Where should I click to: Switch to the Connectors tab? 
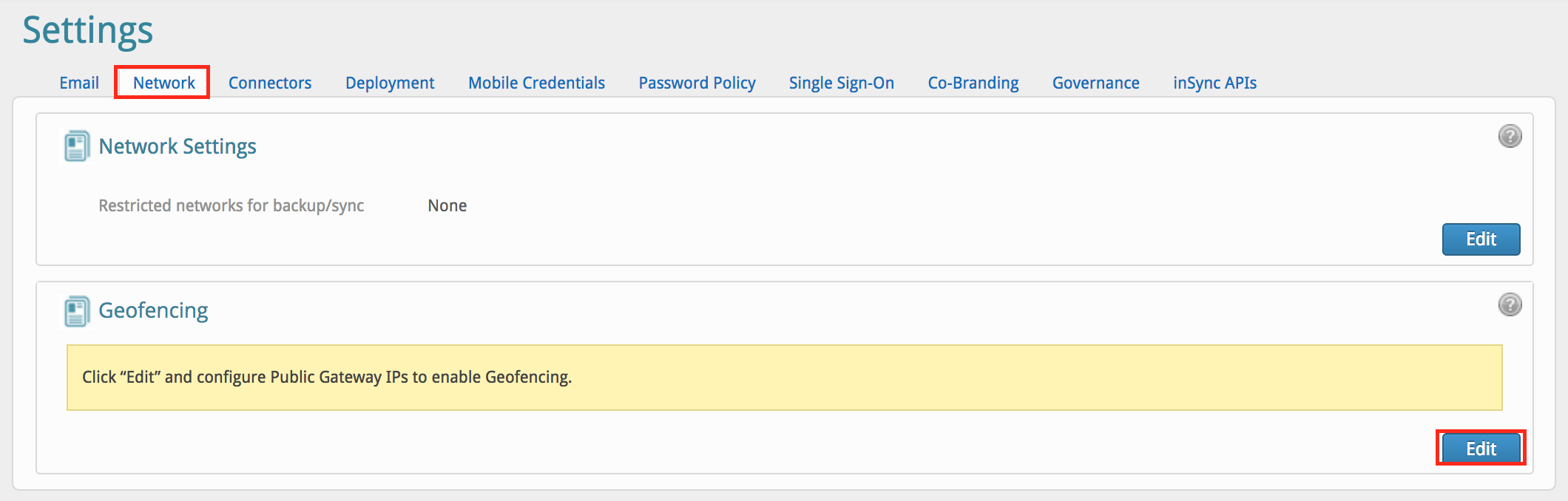pos(269,83)
